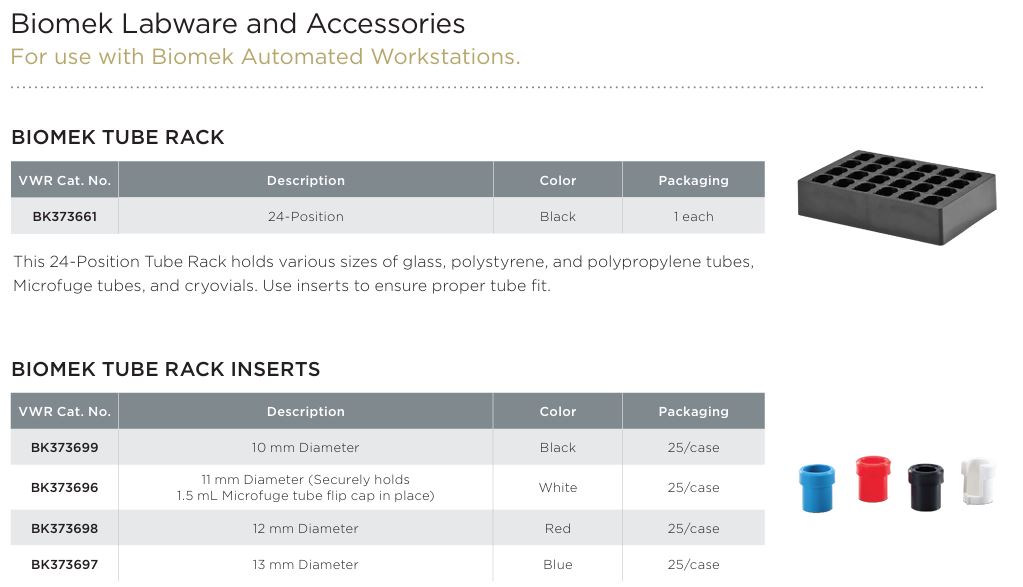Click the red tube rack insert image
This screenshot has height=587, width=1023.
tap(872, 479)
